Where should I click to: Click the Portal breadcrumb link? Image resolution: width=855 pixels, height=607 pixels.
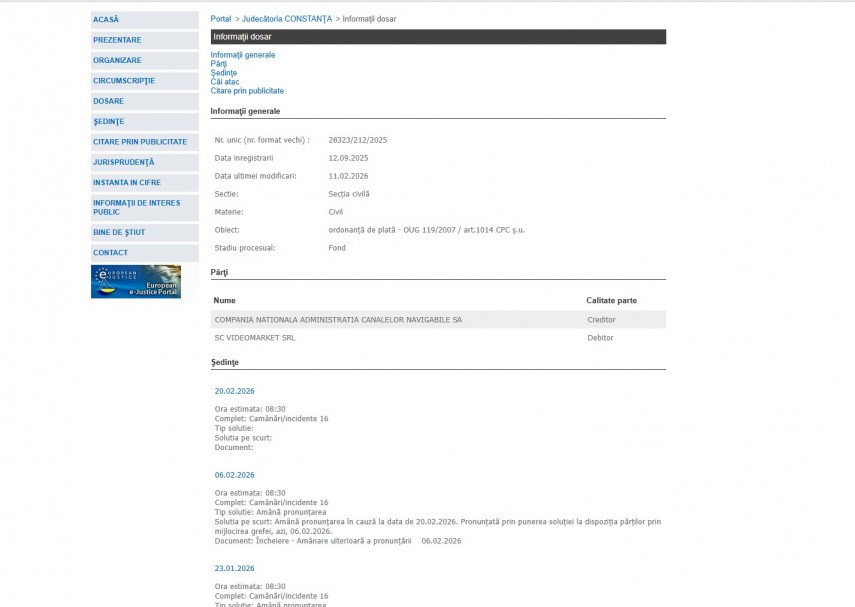[220, 19]
